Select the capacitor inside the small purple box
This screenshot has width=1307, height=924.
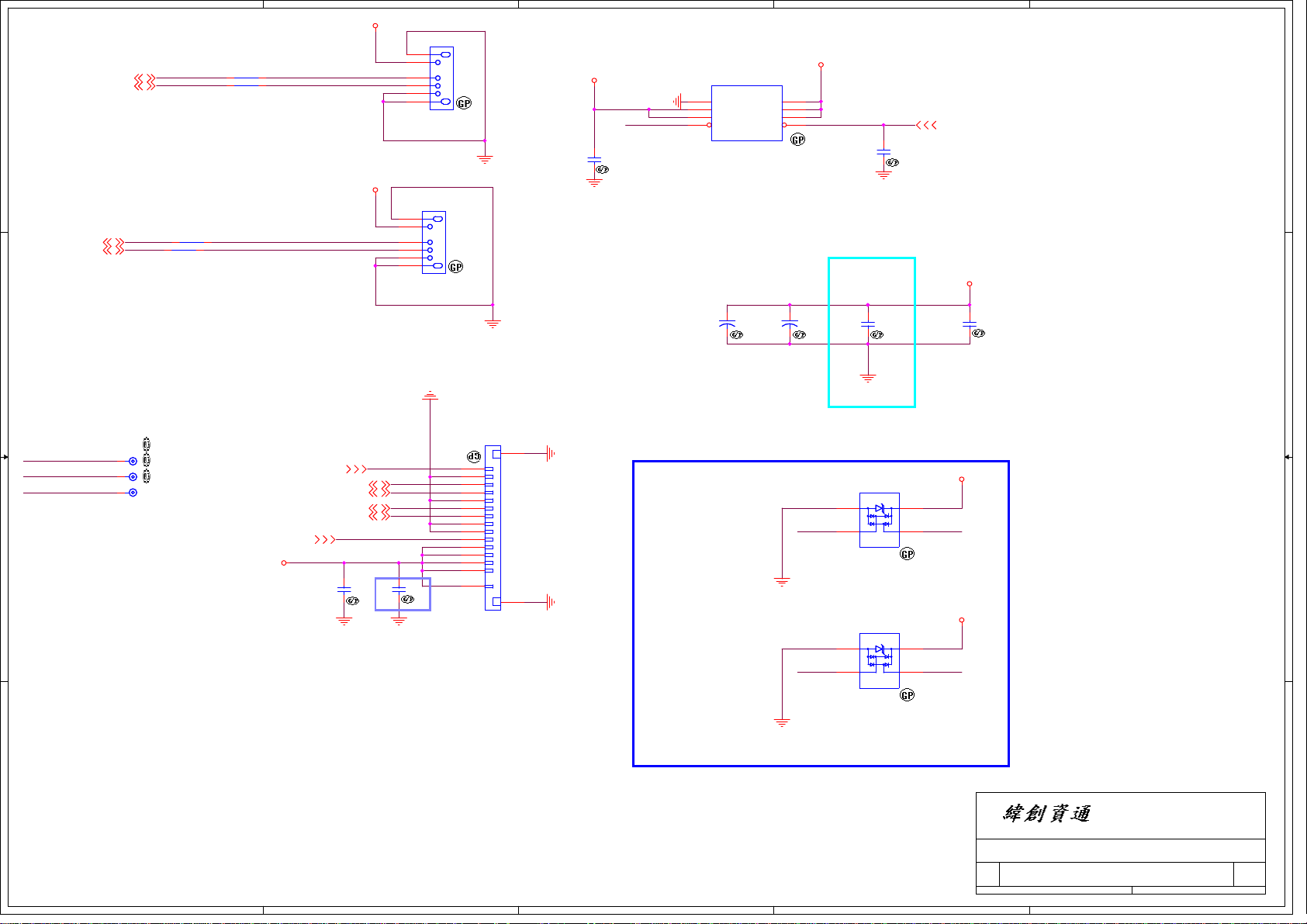(x=399, y=590)
